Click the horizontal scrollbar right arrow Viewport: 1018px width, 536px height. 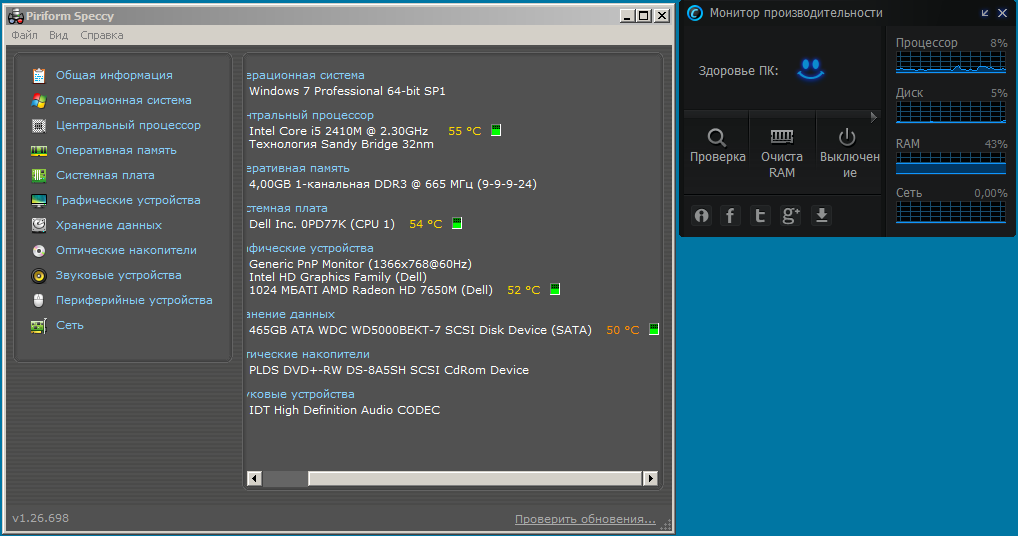pos(650,478)
